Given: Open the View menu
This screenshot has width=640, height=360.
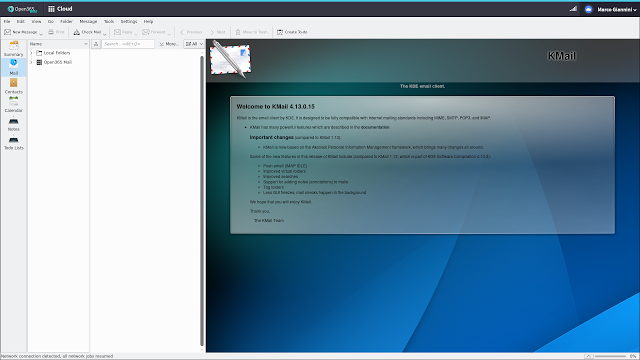Looking at the screenshot, I should (36, 21).
